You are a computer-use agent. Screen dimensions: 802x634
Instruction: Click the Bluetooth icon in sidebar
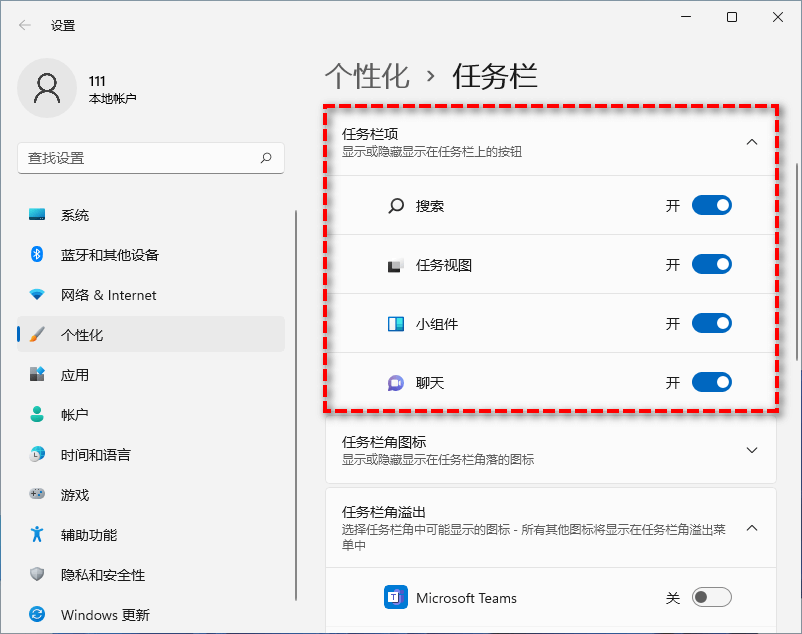[37, 254]
